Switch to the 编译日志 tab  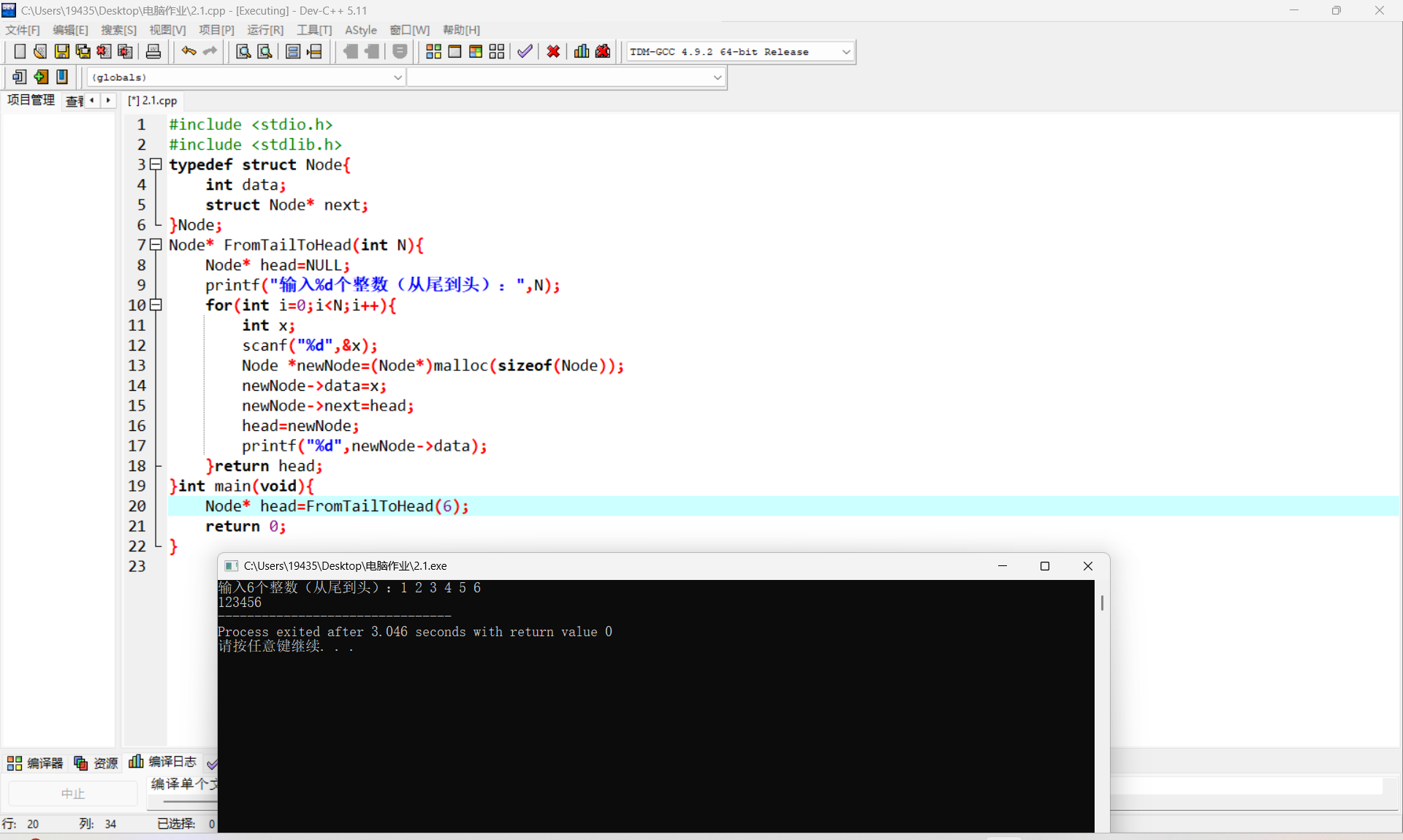[164, 762]
